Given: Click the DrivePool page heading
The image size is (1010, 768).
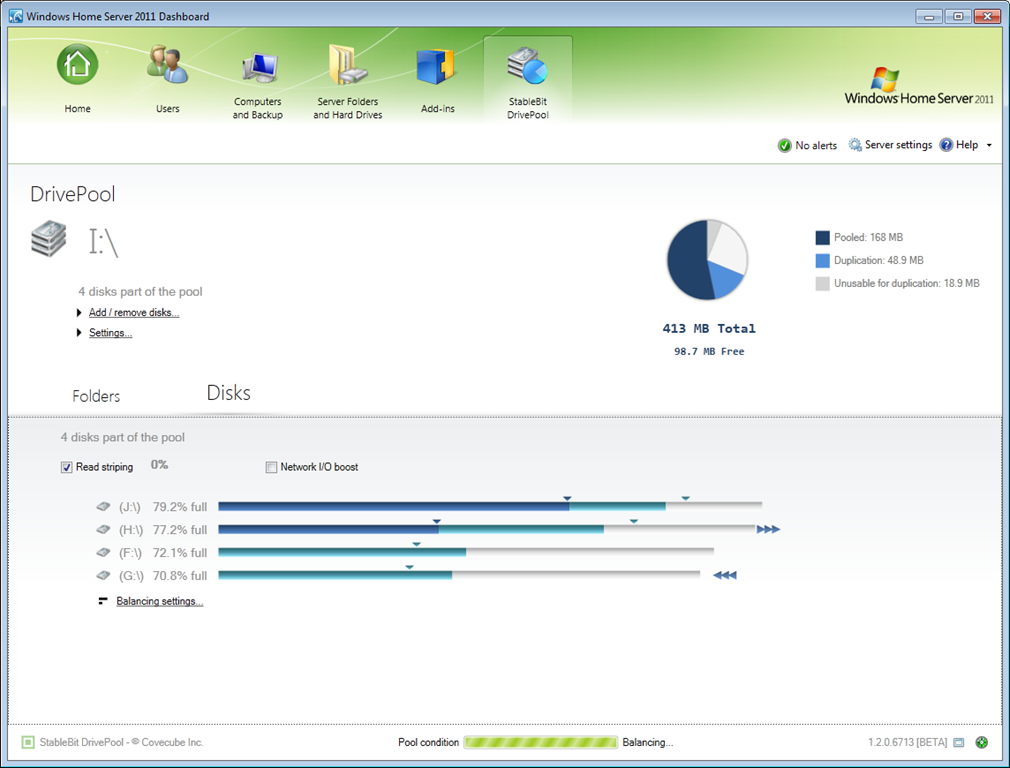Looking at the screenshot, I should point(73,194).
